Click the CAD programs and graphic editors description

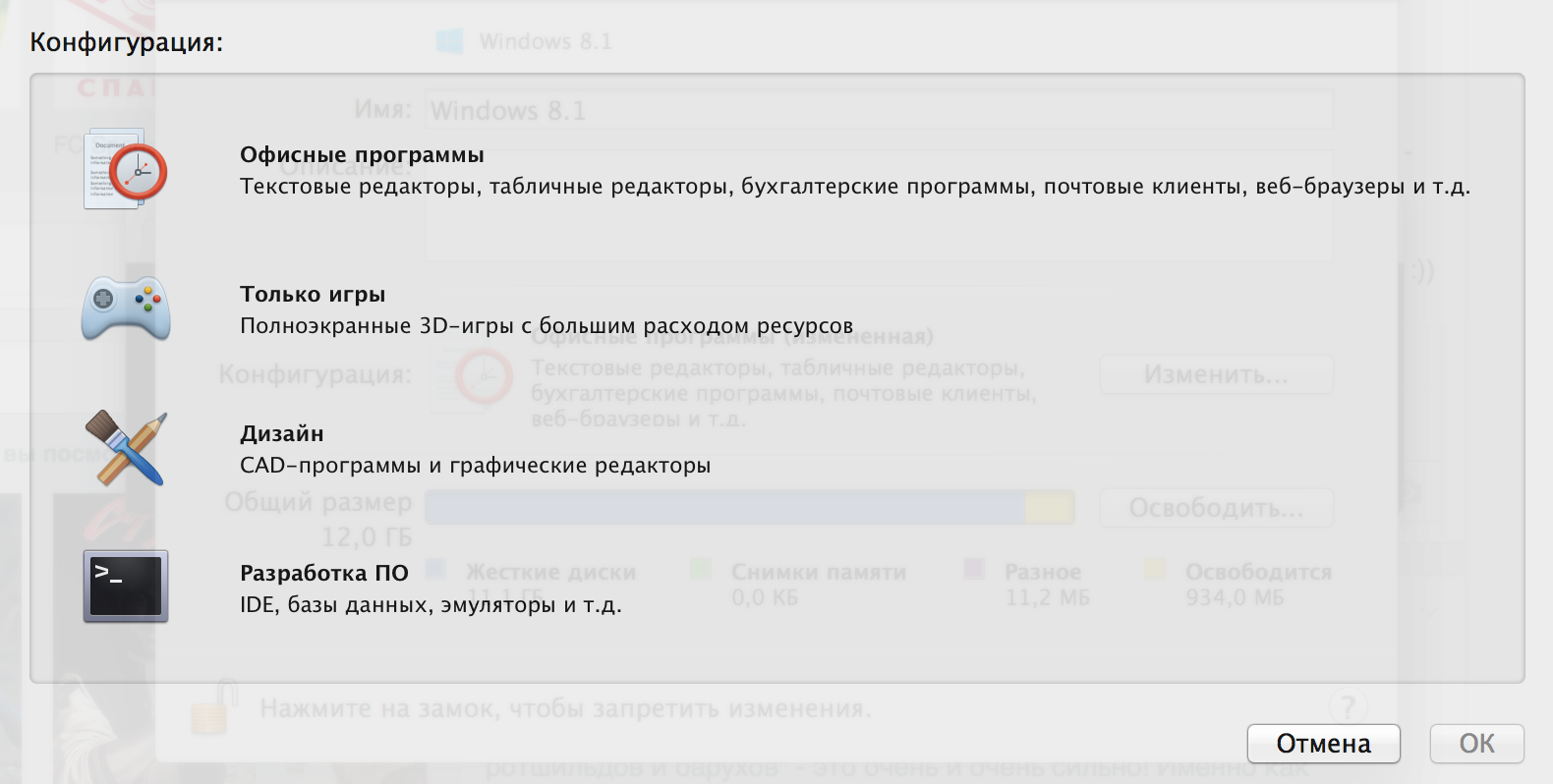coord(475,466)
